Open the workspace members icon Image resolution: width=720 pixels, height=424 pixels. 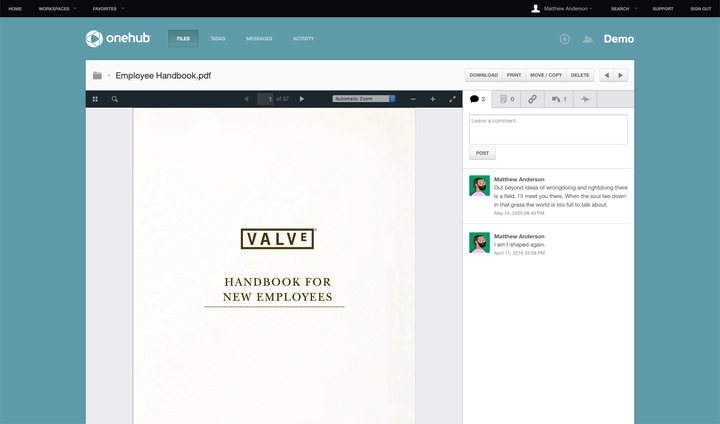point(588,39)
